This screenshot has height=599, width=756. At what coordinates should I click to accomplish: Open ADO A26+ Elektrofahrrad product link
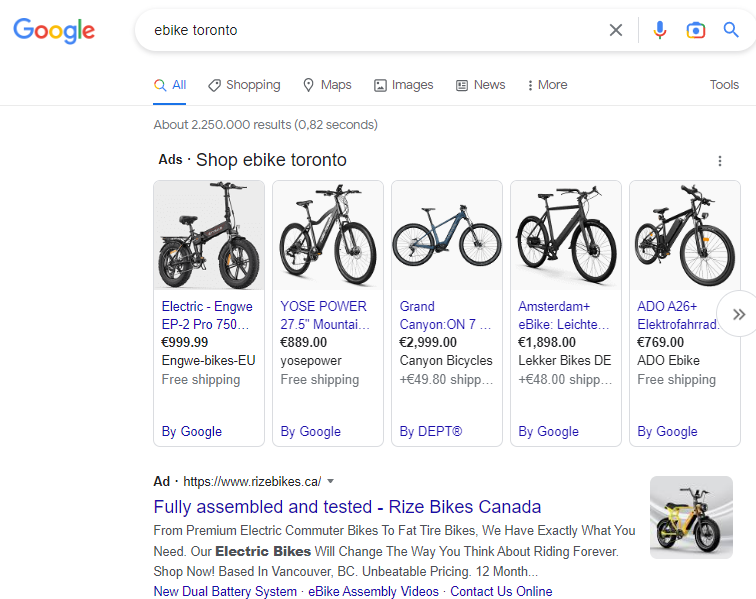tap(677, 315)
